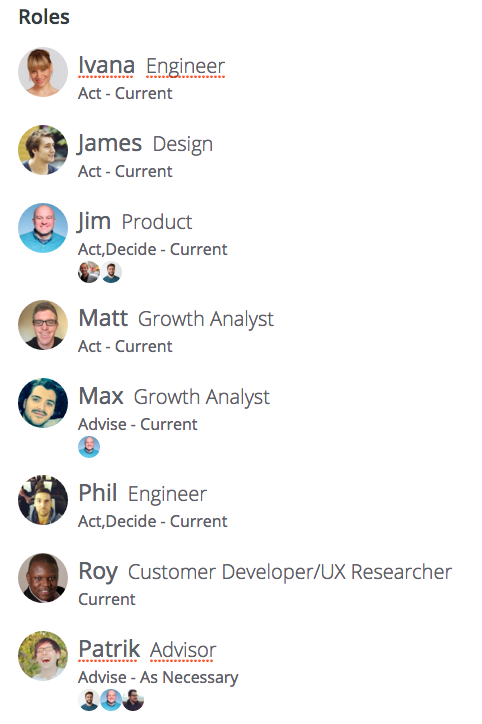Click Patrik's Advisor role label

click(183, 650)
